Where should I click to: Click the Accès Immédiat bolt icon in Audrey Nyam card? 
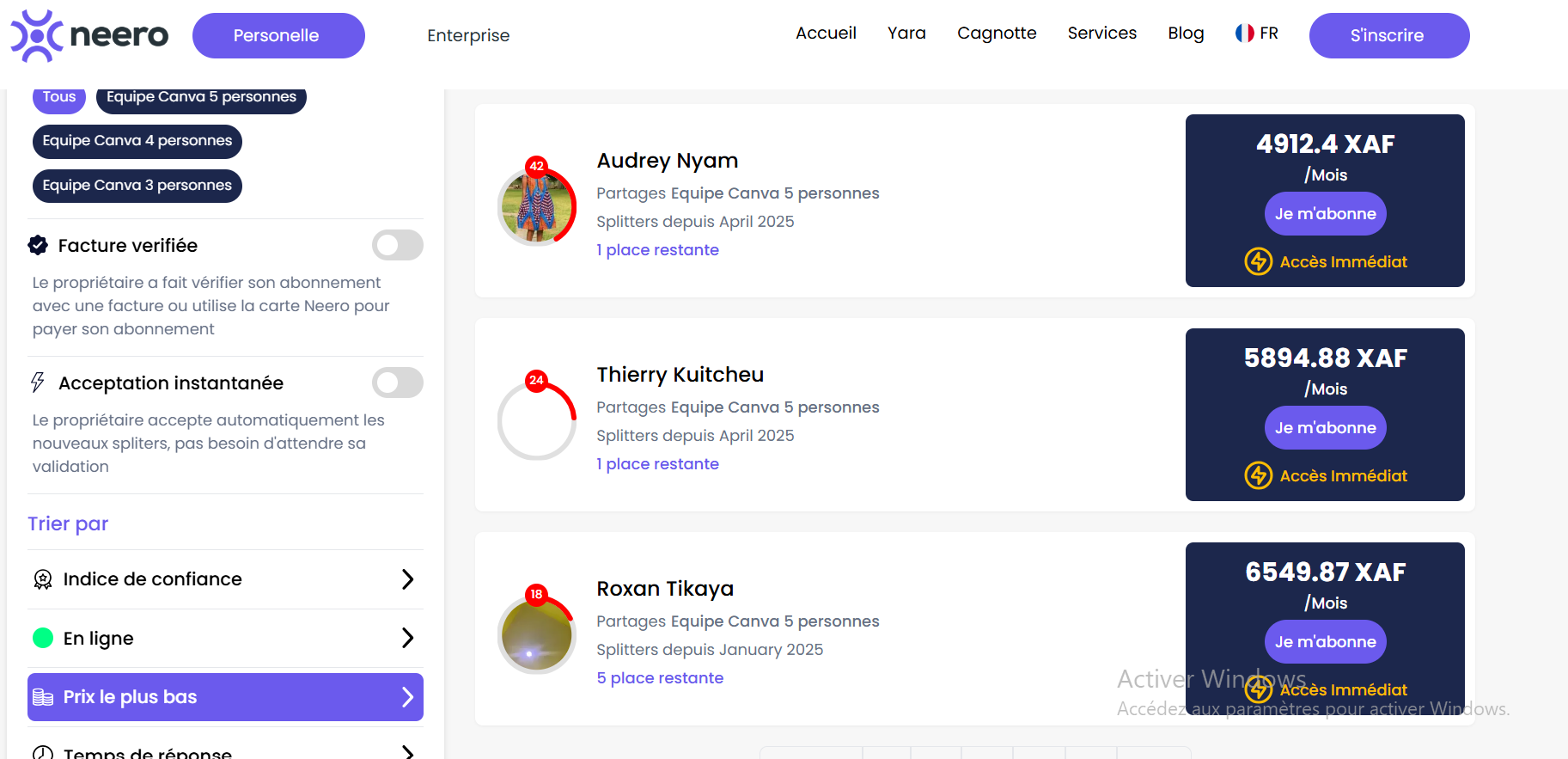[x=1259, y=261]
